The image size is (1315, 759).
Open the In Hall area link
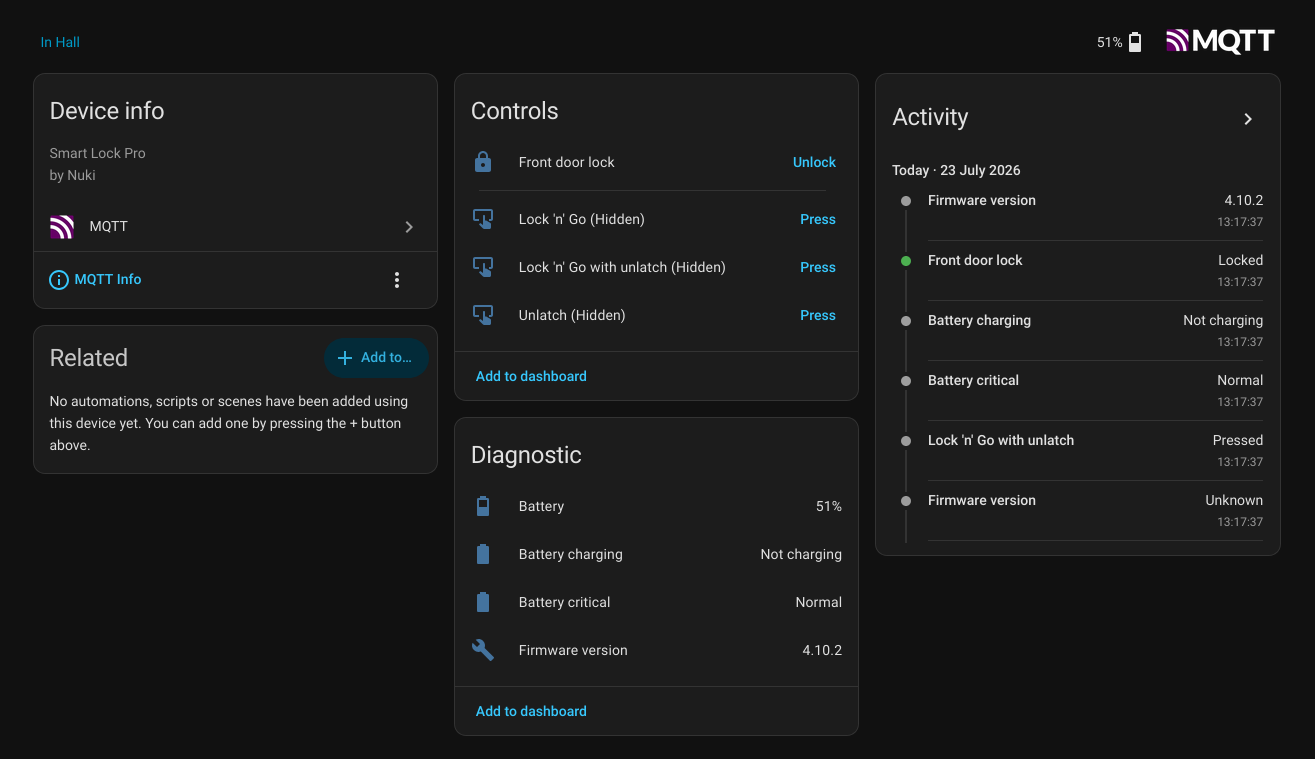(x=60, y=42)
